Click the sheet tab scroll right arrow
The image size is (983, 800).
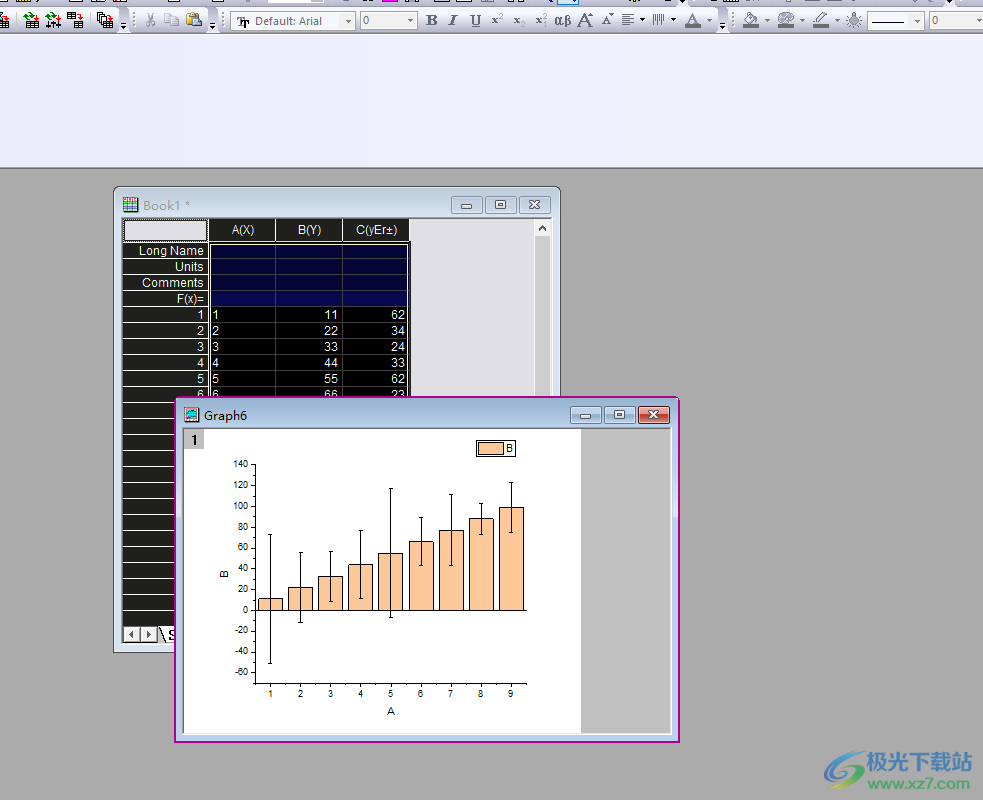tap(149, 634)
